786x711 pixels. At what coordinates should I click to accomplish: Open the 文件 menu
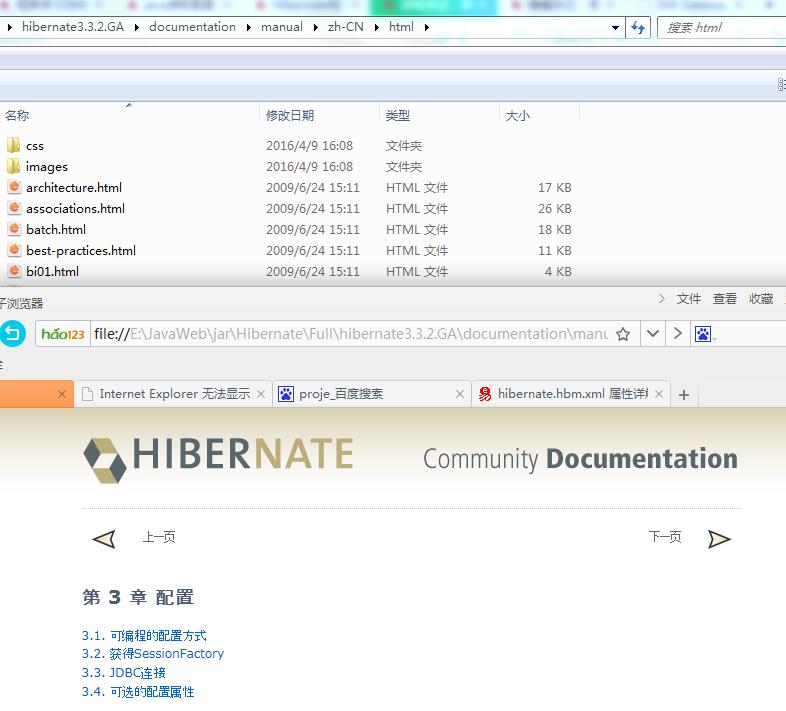(x=689, y=299)
